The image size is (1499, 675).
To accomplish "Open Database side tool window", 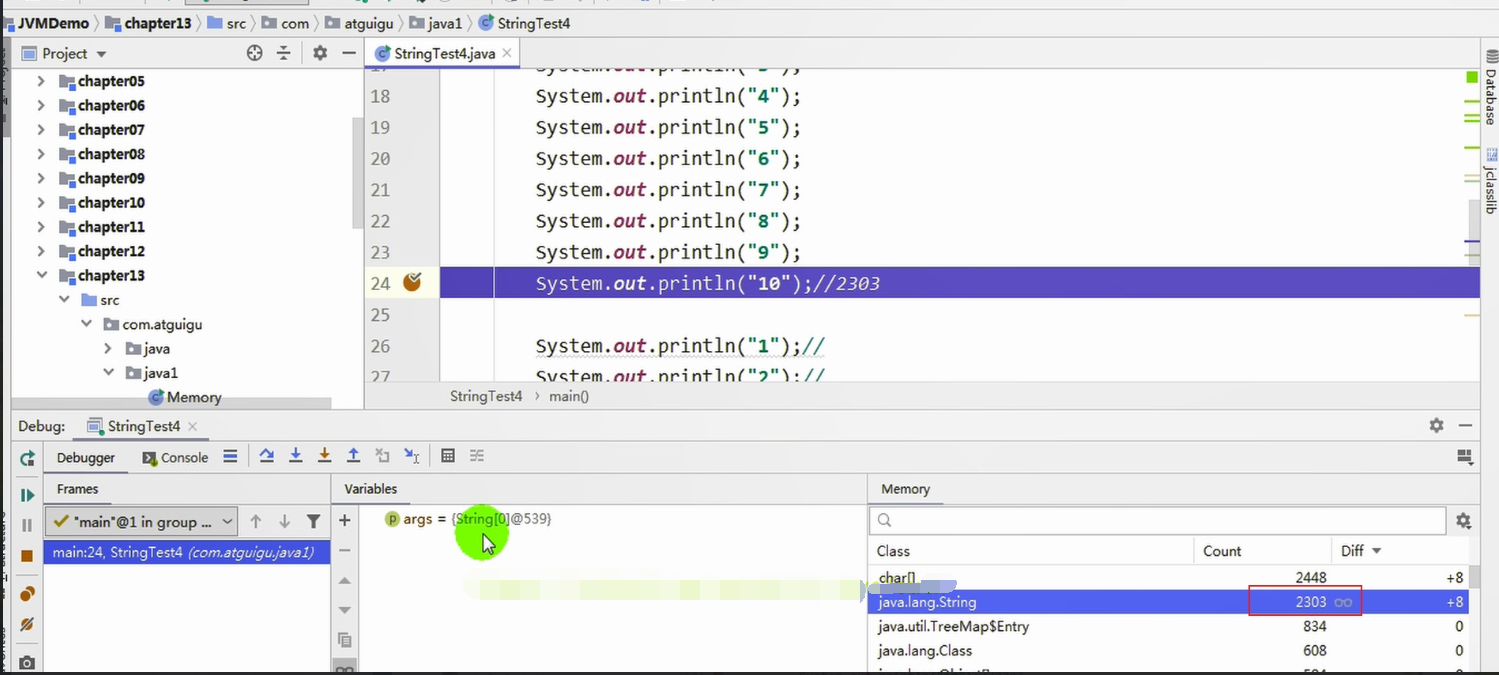I will pyautogui.click(x=1489, y=87).
